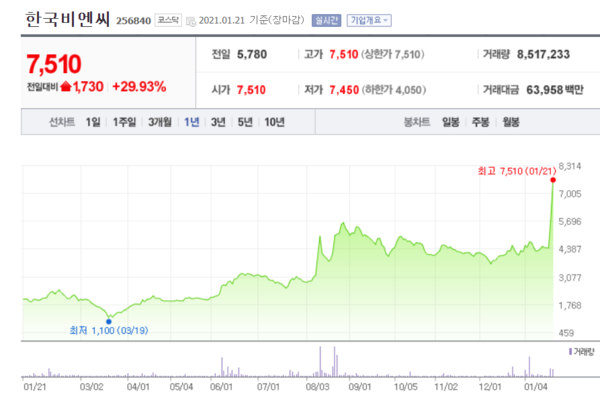Image resolution: width=600 pixels, height=403 pixels.
Task: Switch to the 월봉 candle chart
Action: click(511, 122)
